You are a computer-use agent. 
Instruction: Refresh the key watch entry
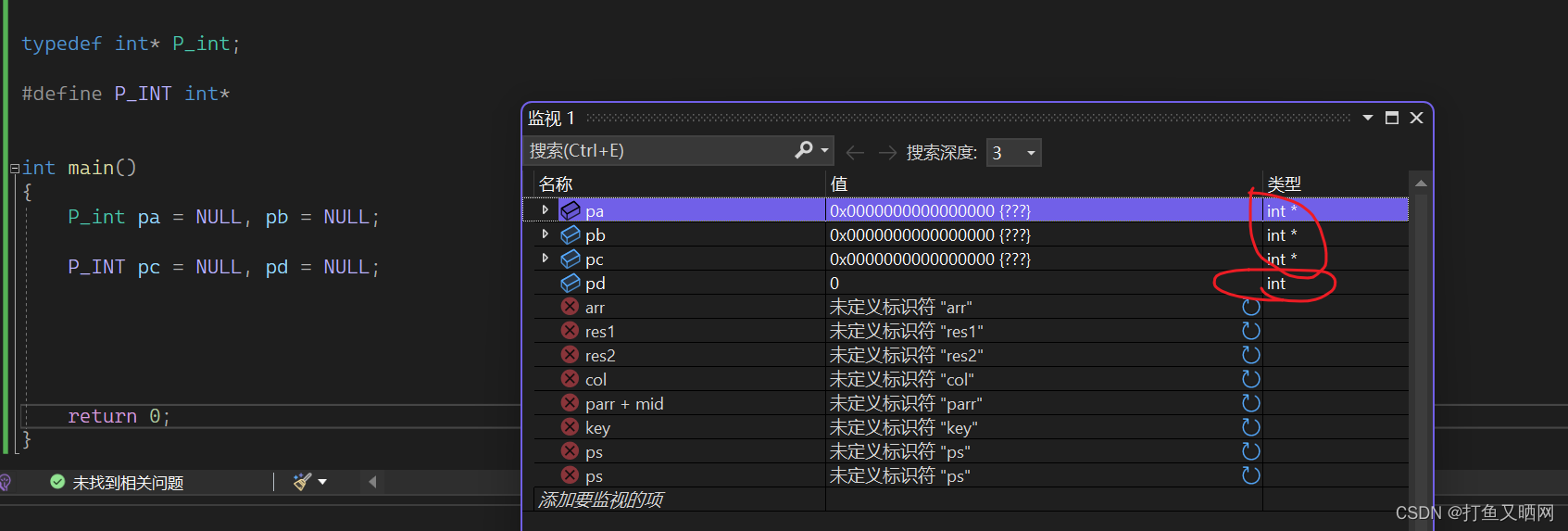click(1250, 427)
